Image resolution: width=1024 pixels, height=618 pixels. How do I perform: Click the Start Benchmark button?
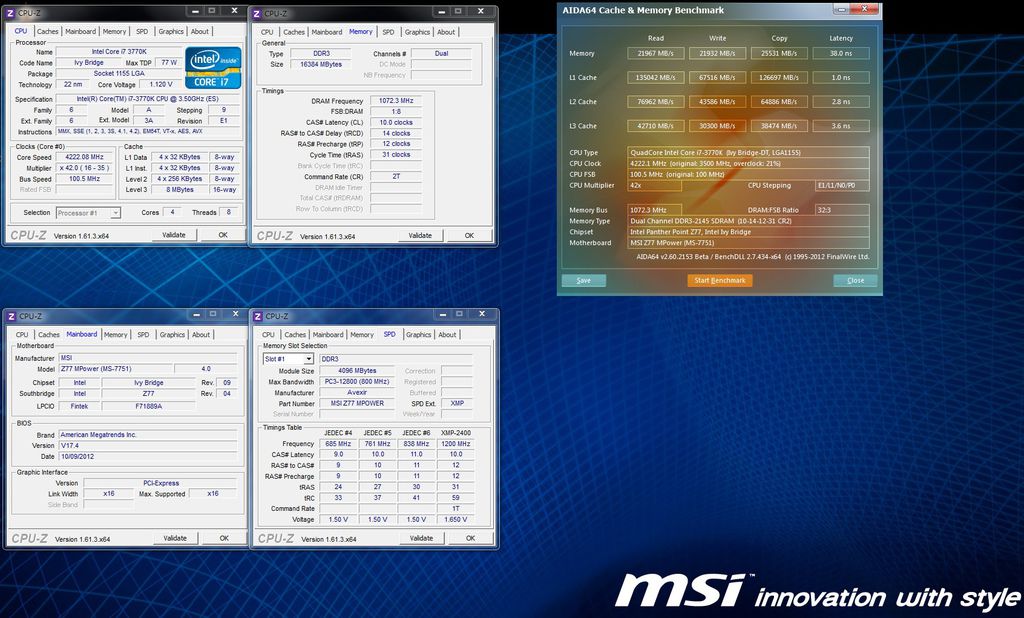(x=720, y=280)
